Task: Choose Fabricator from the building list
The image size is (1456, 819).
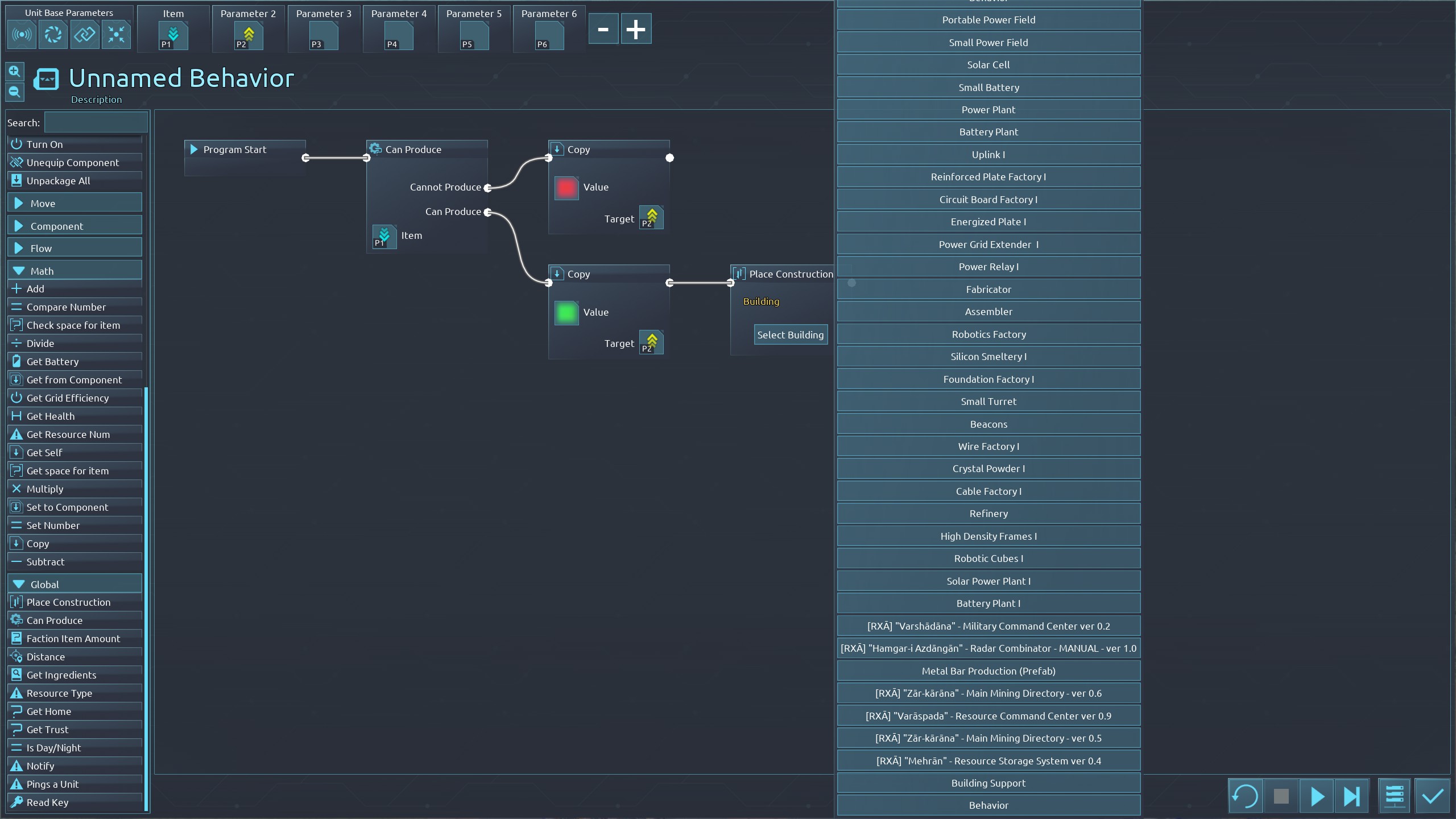Action: [x=988, y=289]
